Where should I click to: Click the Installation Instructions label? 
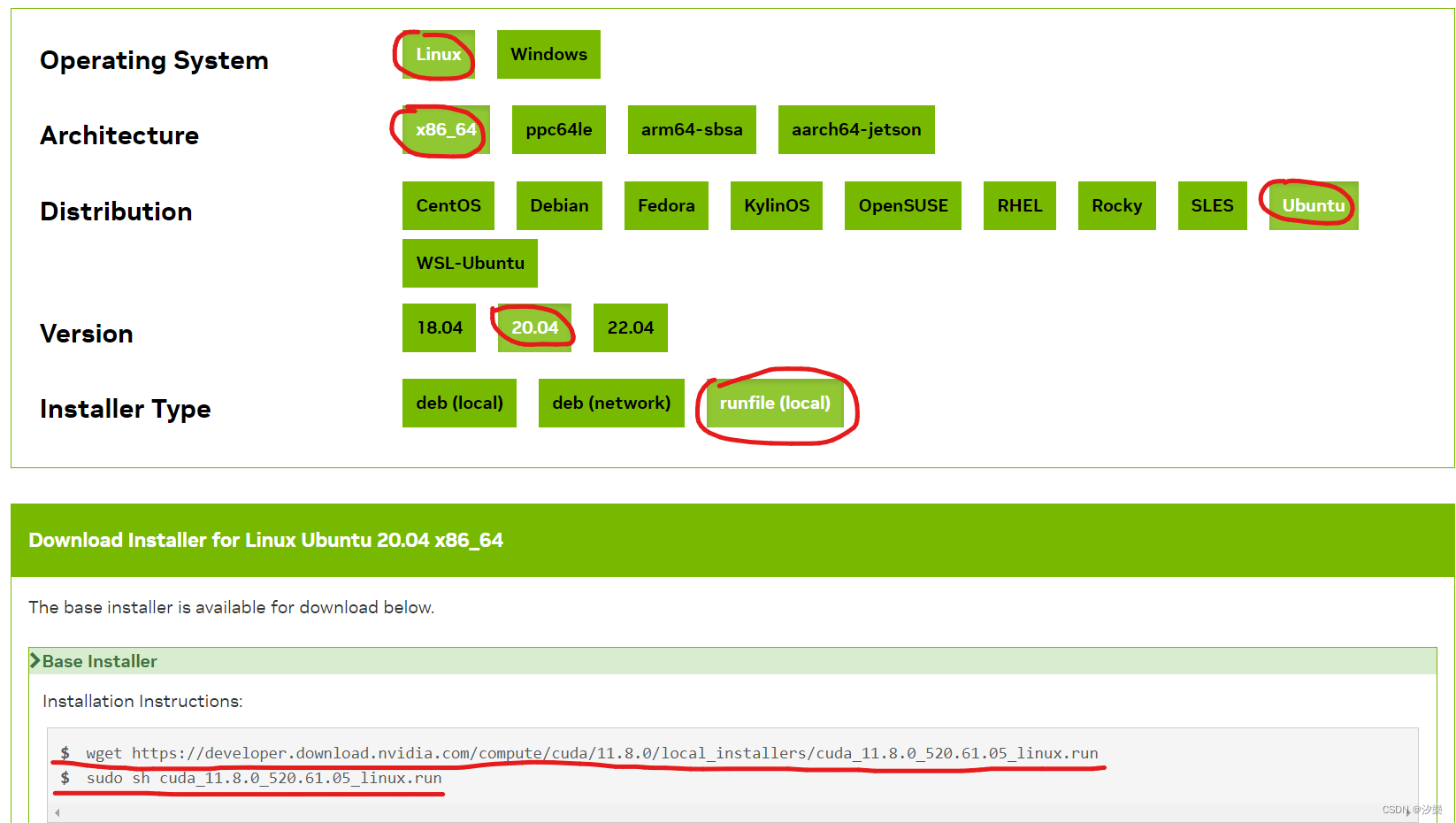(142, 701)
